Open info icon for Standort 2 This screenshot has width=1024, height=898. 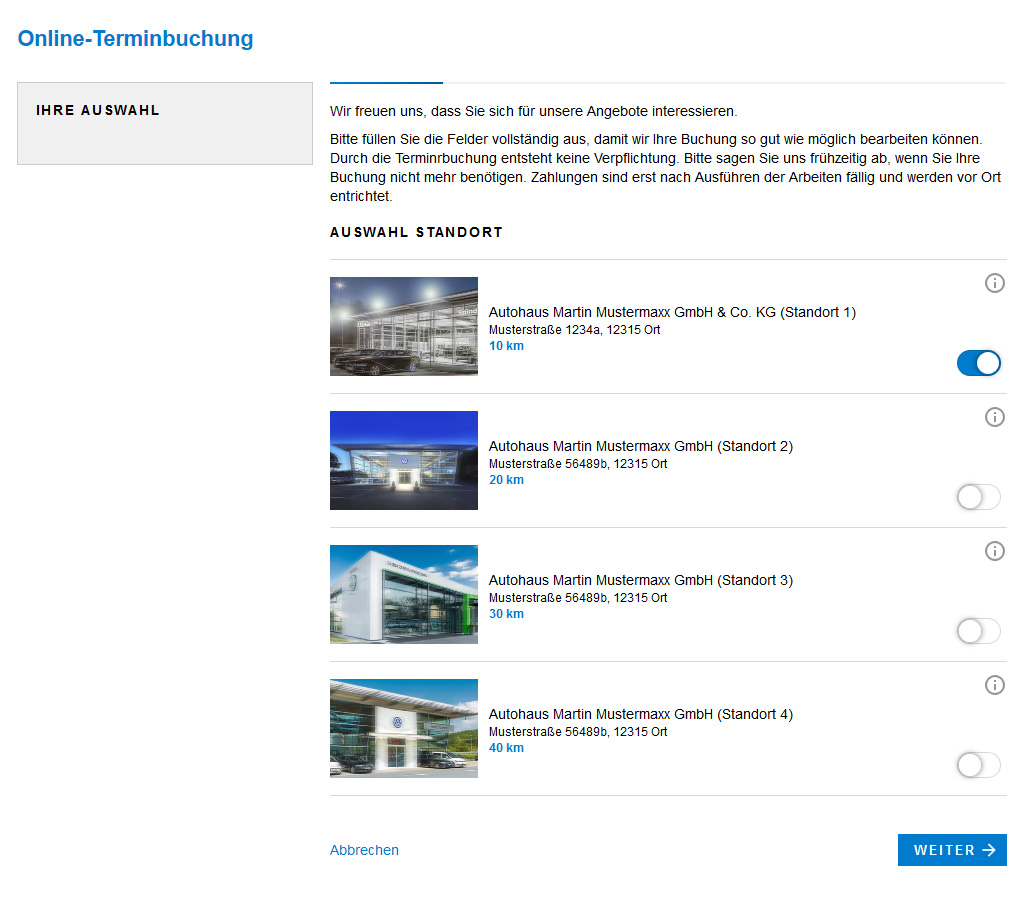pos(994,417)
